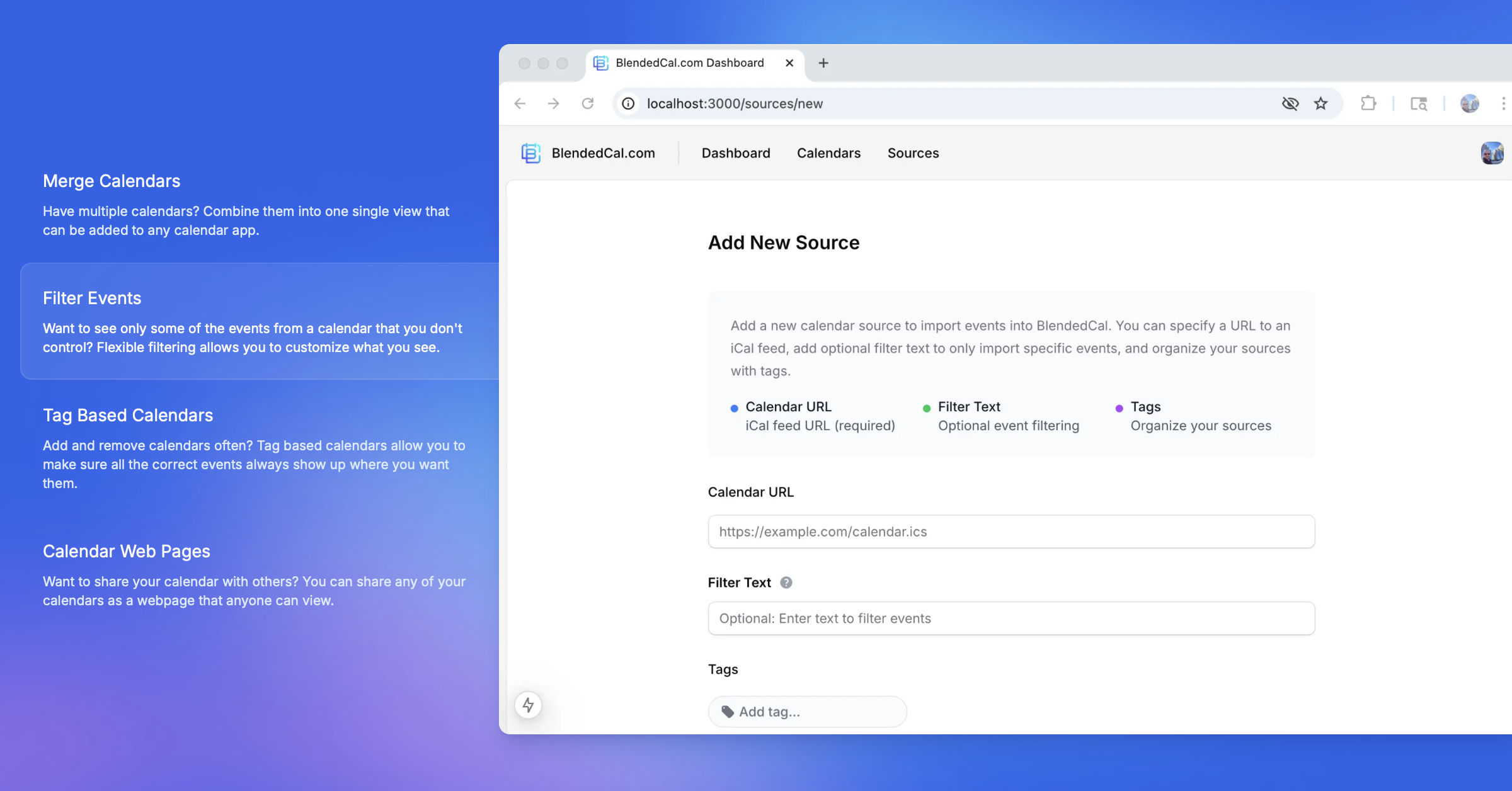Click the help question mark beside Filter Text
Viewport: 1512px width, 791px height.
(x=786, y=583)
